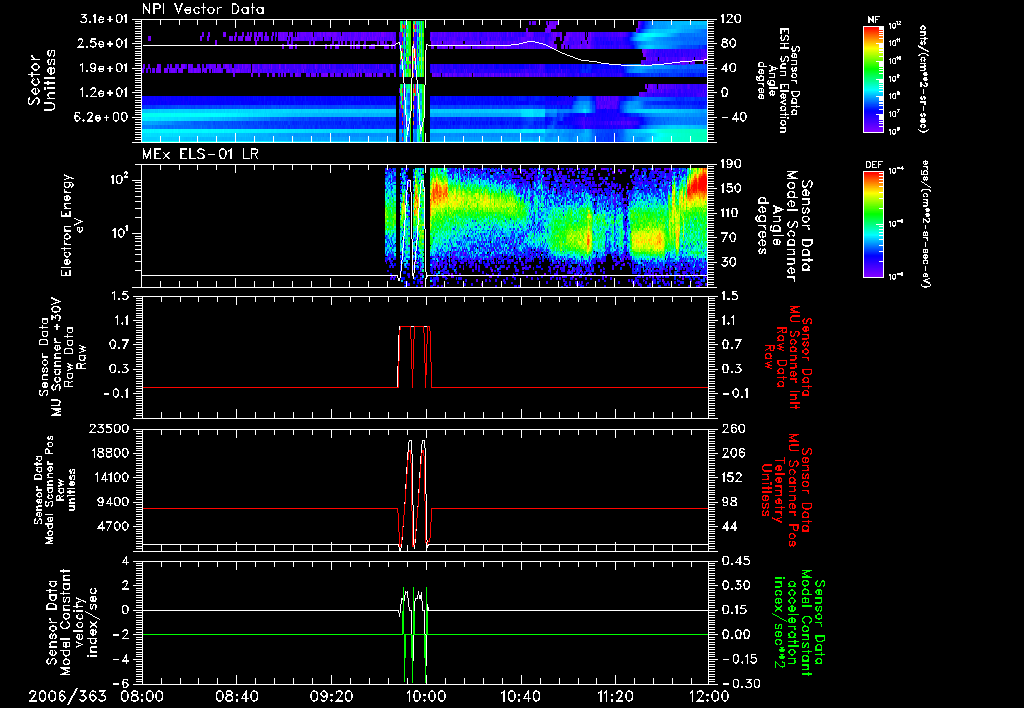This screenshot has width=1024, height=708.
Task: Select the NPI Vector Data panel title
Action: coord(204,9)
